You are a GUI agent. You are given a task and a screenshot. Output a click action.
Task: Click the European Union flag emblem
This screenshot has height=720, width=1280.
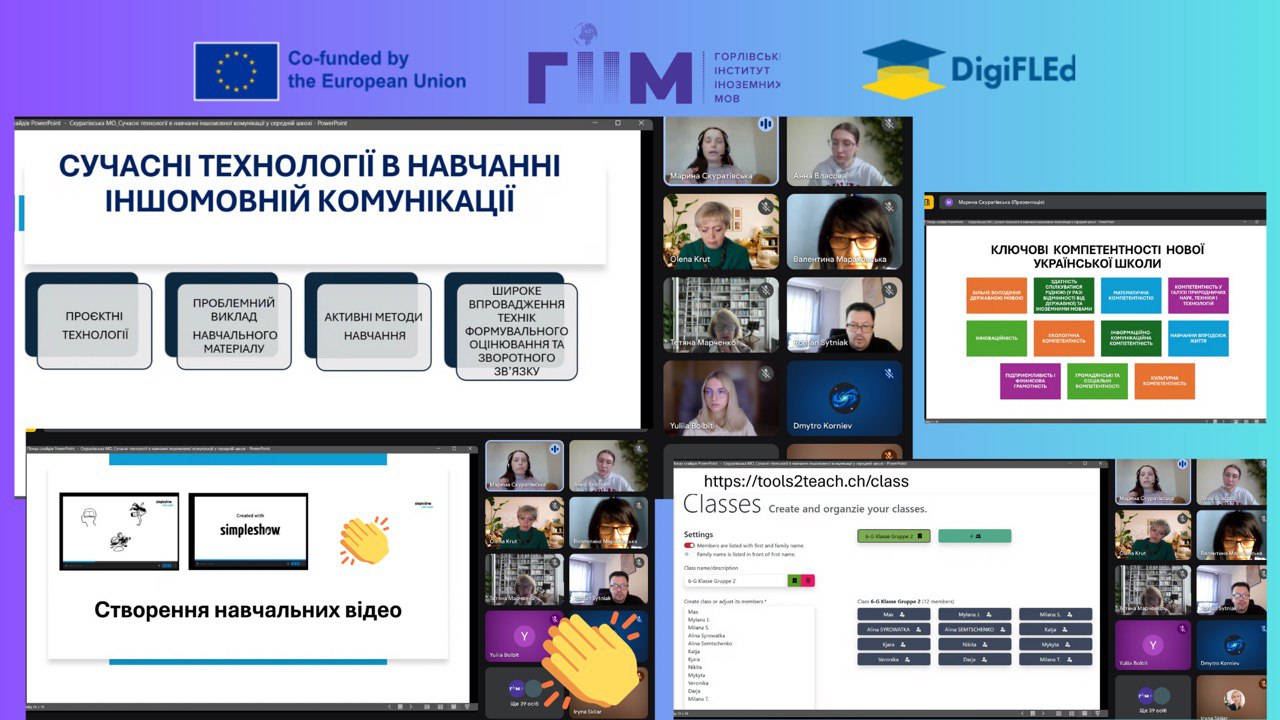(236, 71)
